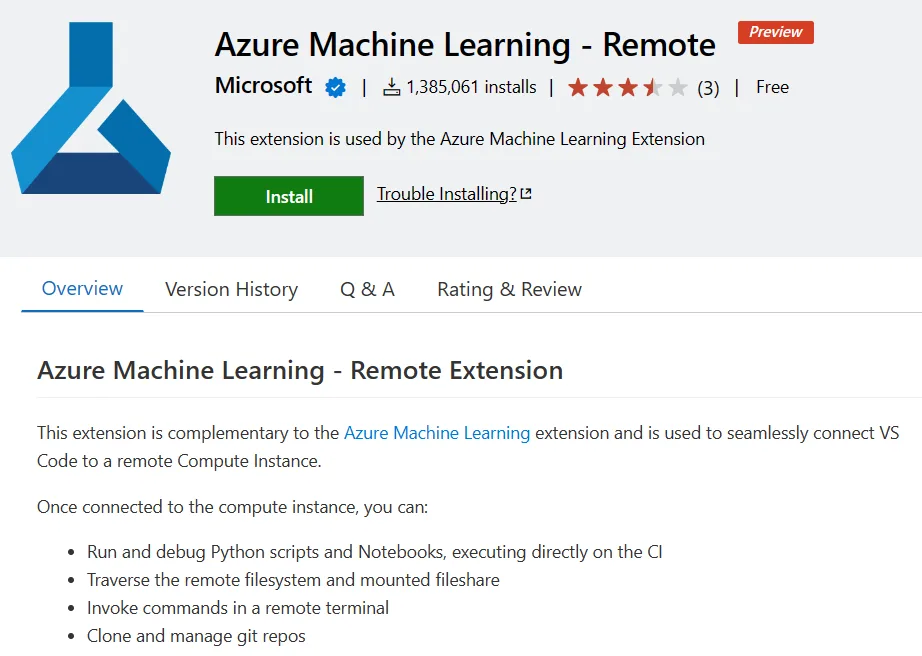Click the review count (3)
922x656 pixels.
tap(708, 88)
